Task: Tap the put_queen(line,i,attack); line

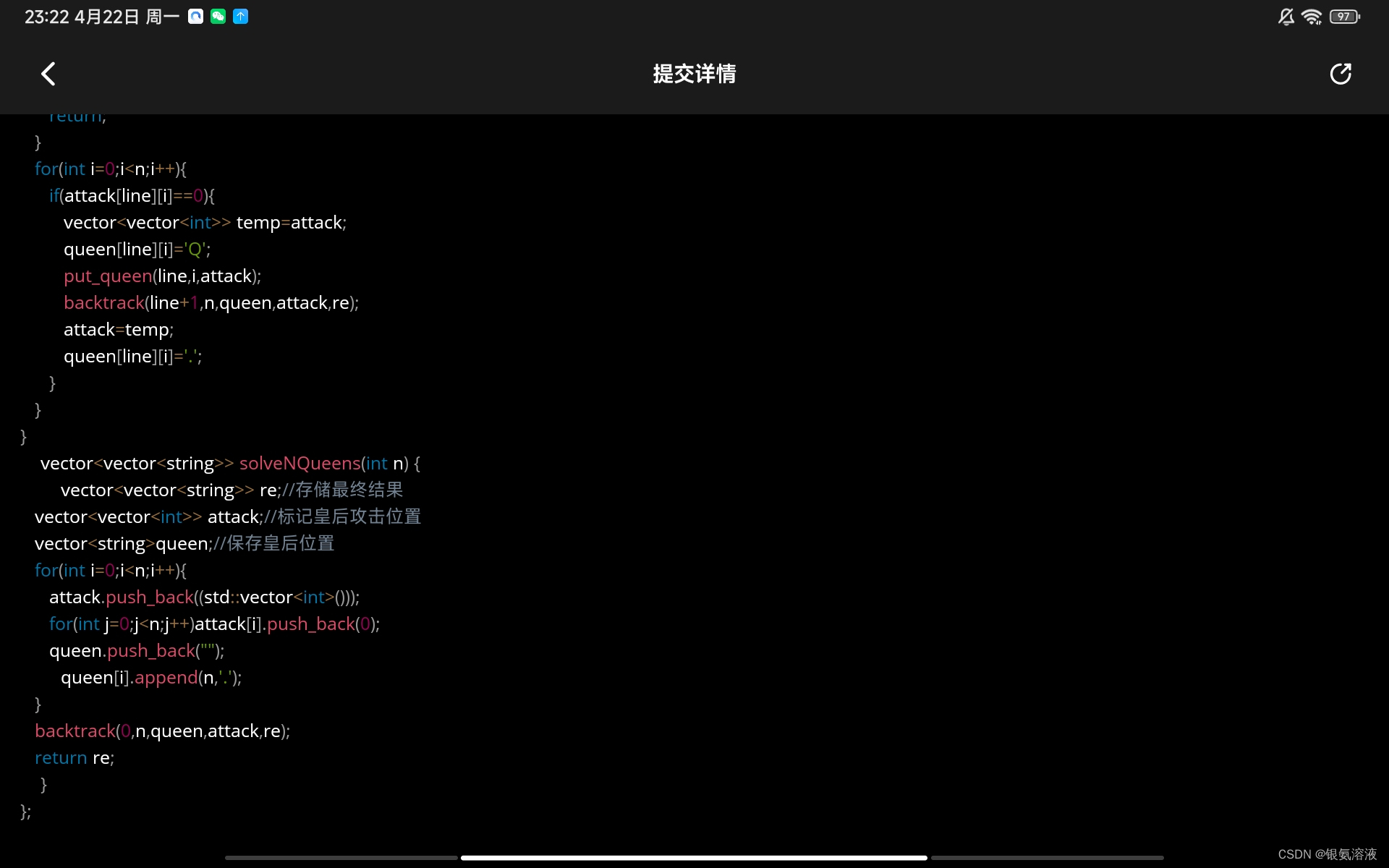Action: [x=162, y=276]
